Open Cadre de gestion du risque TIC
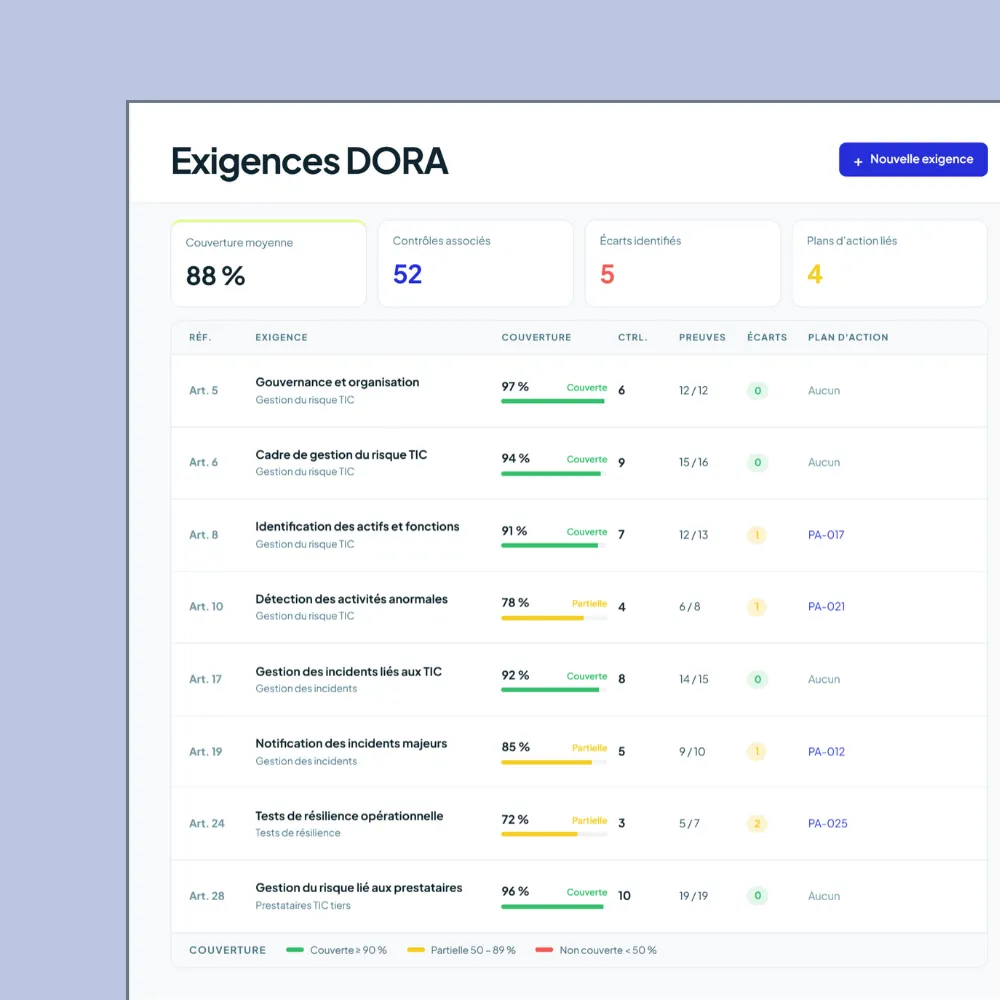The height and width of the screenshot is (1000, 1000). [341, 455]
